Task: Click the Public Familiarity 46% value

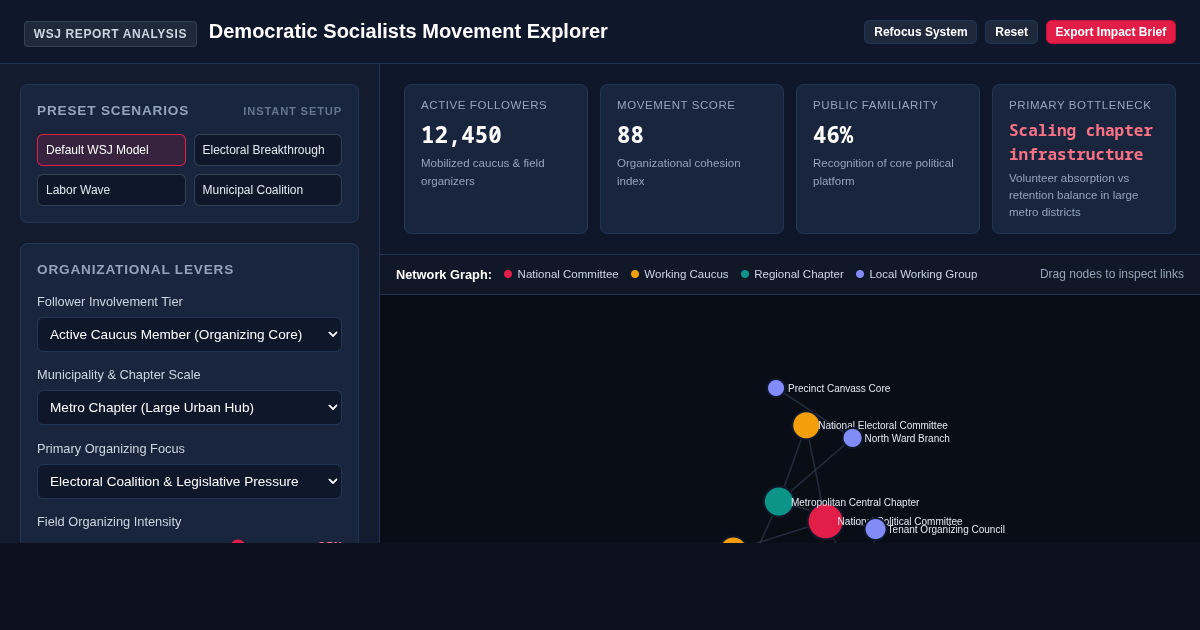Action: point(833,135)
